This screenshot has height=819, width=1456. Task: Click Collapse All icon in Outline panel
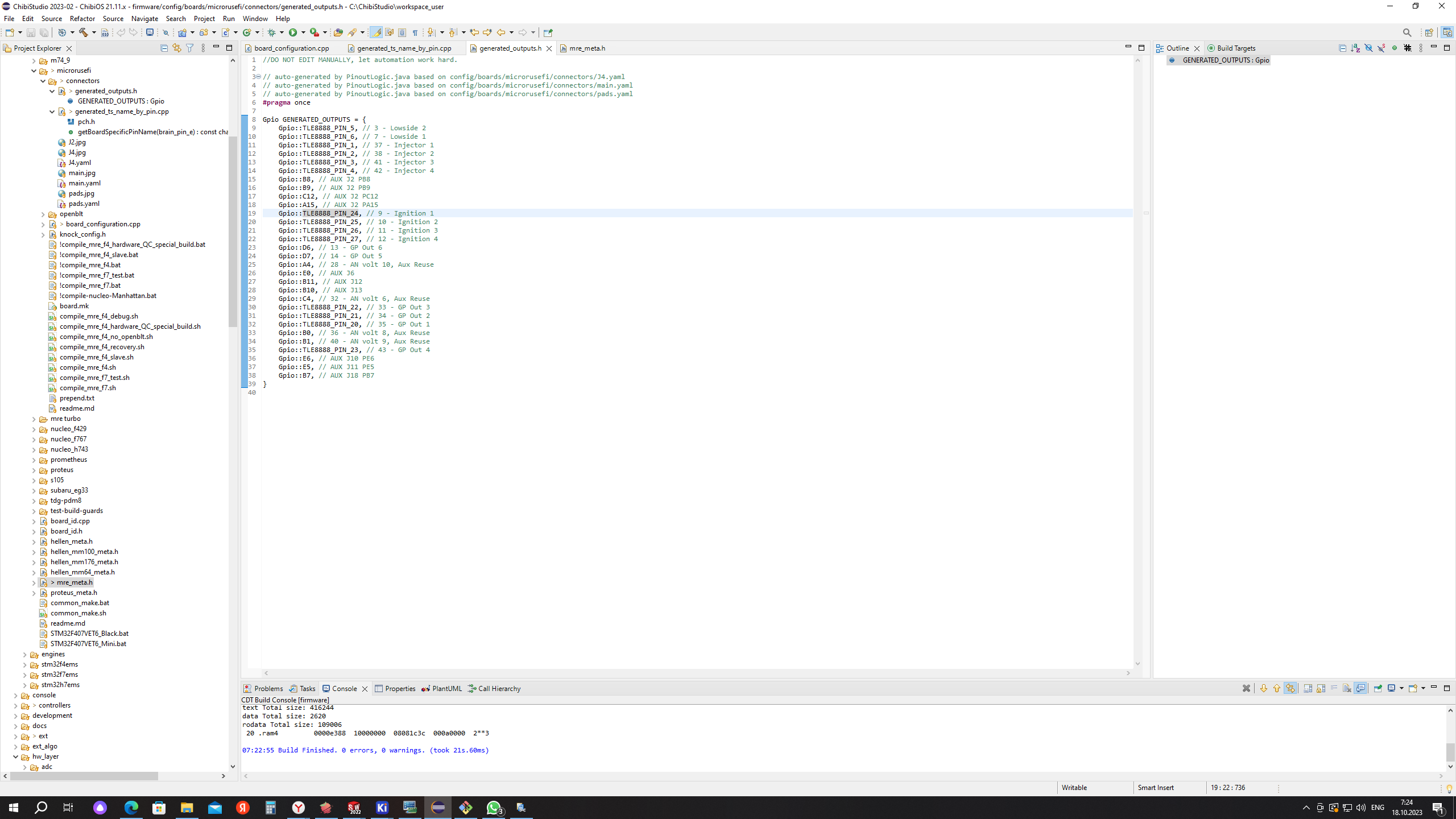coord(1342,48)
